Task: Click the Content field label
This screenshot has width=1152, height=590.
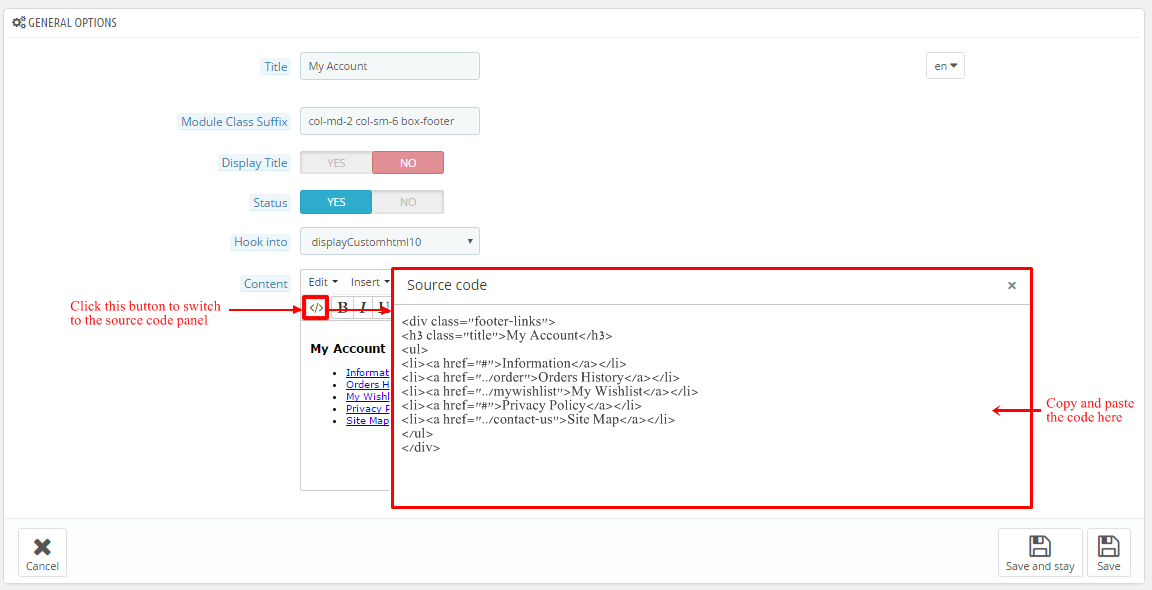Action: click(x=266, y=284)
